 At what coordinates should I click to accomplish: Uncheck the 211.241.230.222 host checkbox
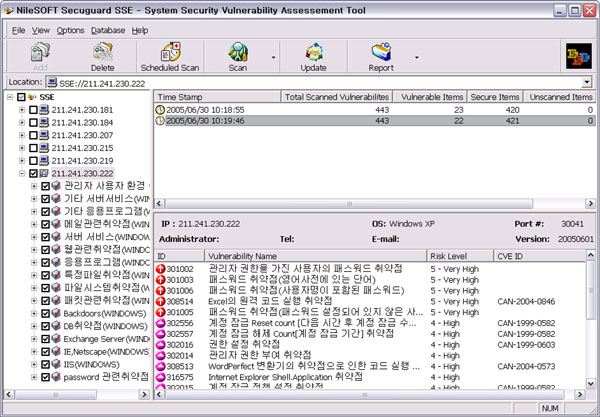click(33, 173)
